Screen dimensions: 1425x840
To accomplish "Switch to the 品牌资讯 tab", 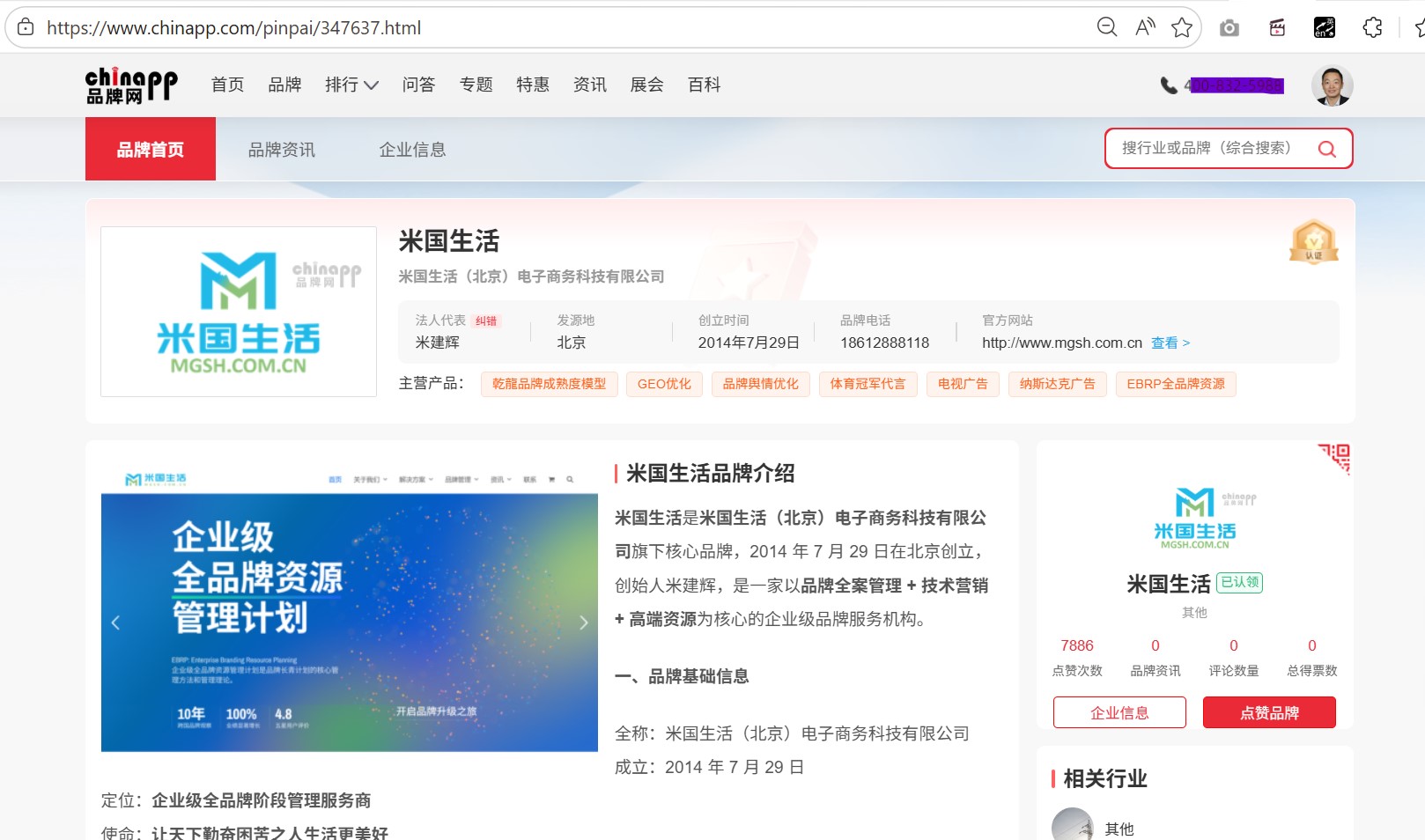I will click(x=281, y=150).
